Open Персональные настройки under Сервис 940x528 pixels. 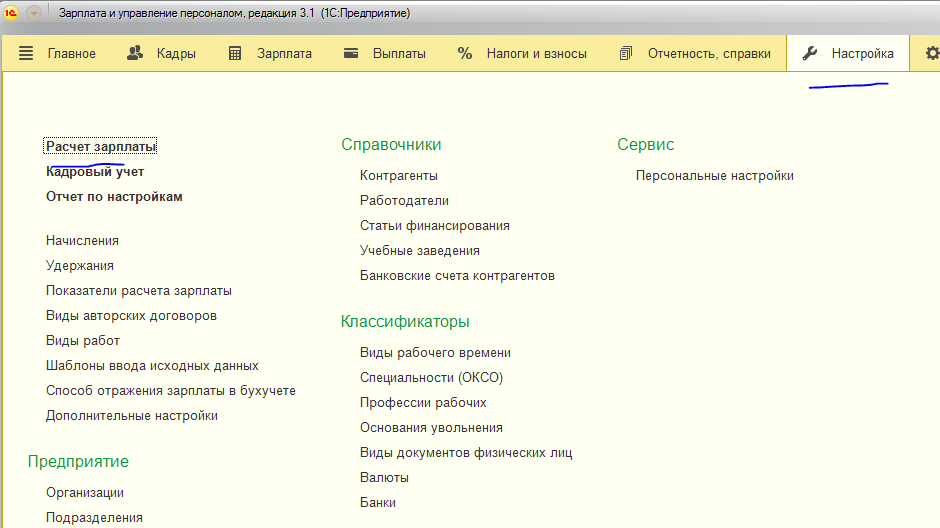[715, 176]
